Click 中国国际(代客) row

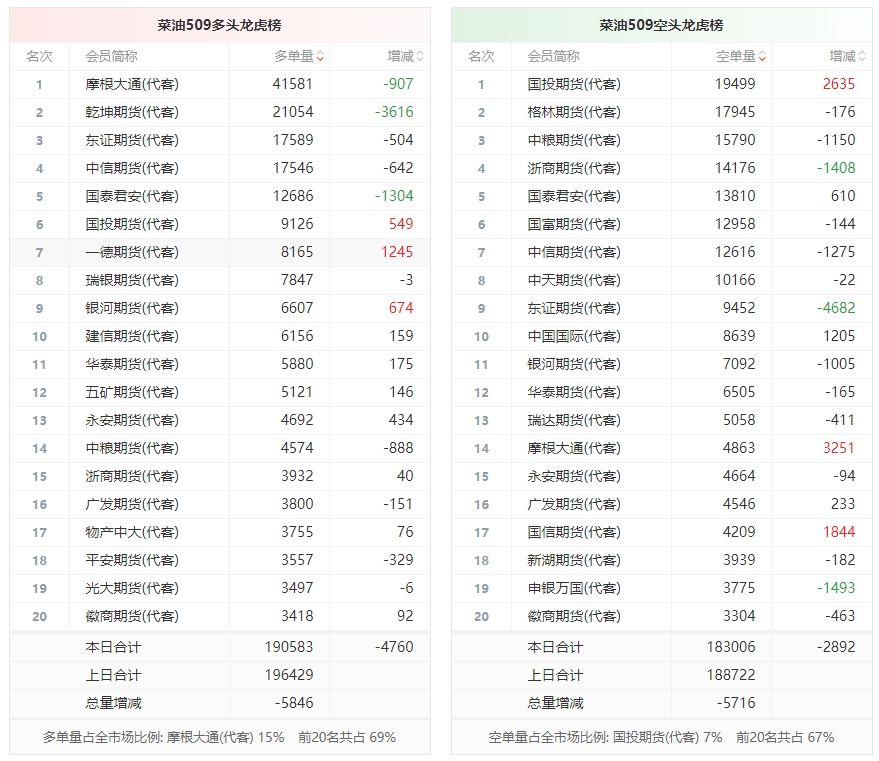coord(661,336)
